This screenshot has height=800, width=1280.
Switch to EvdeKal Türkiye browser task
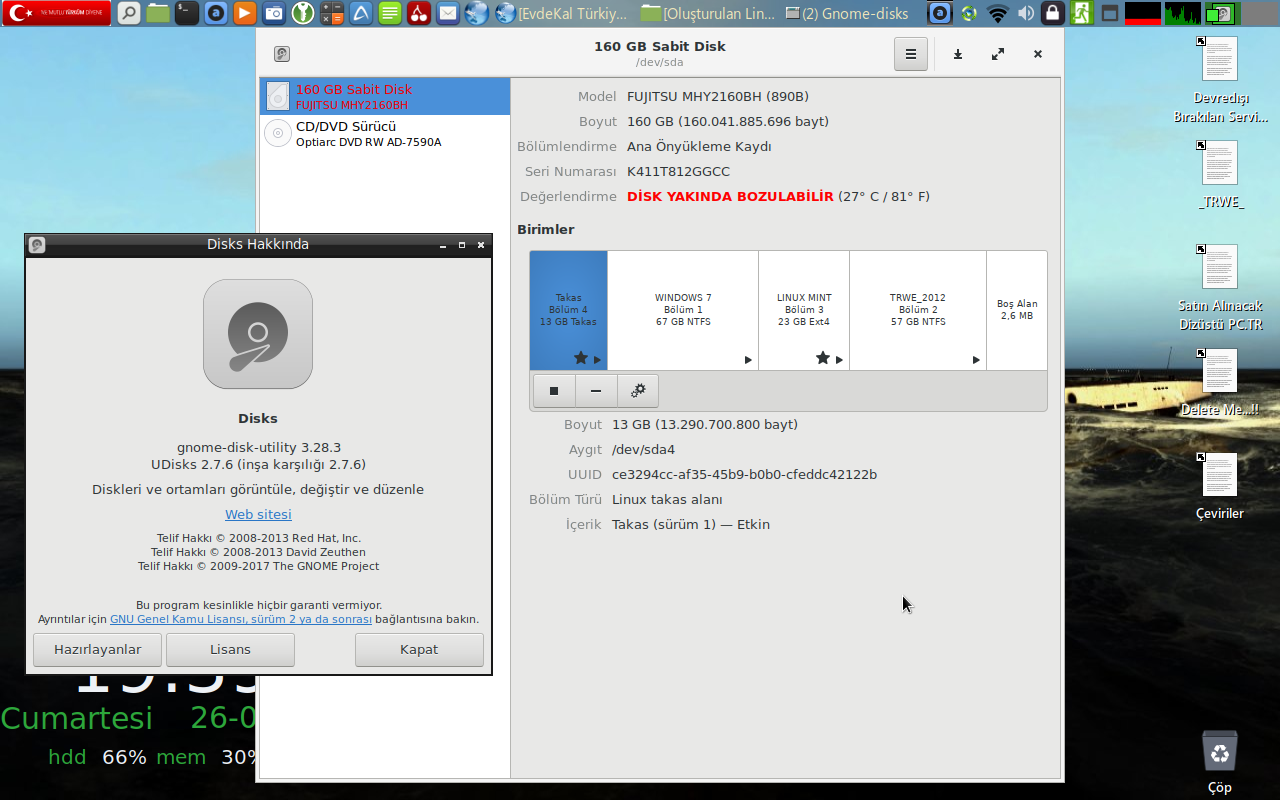(563, 13)
